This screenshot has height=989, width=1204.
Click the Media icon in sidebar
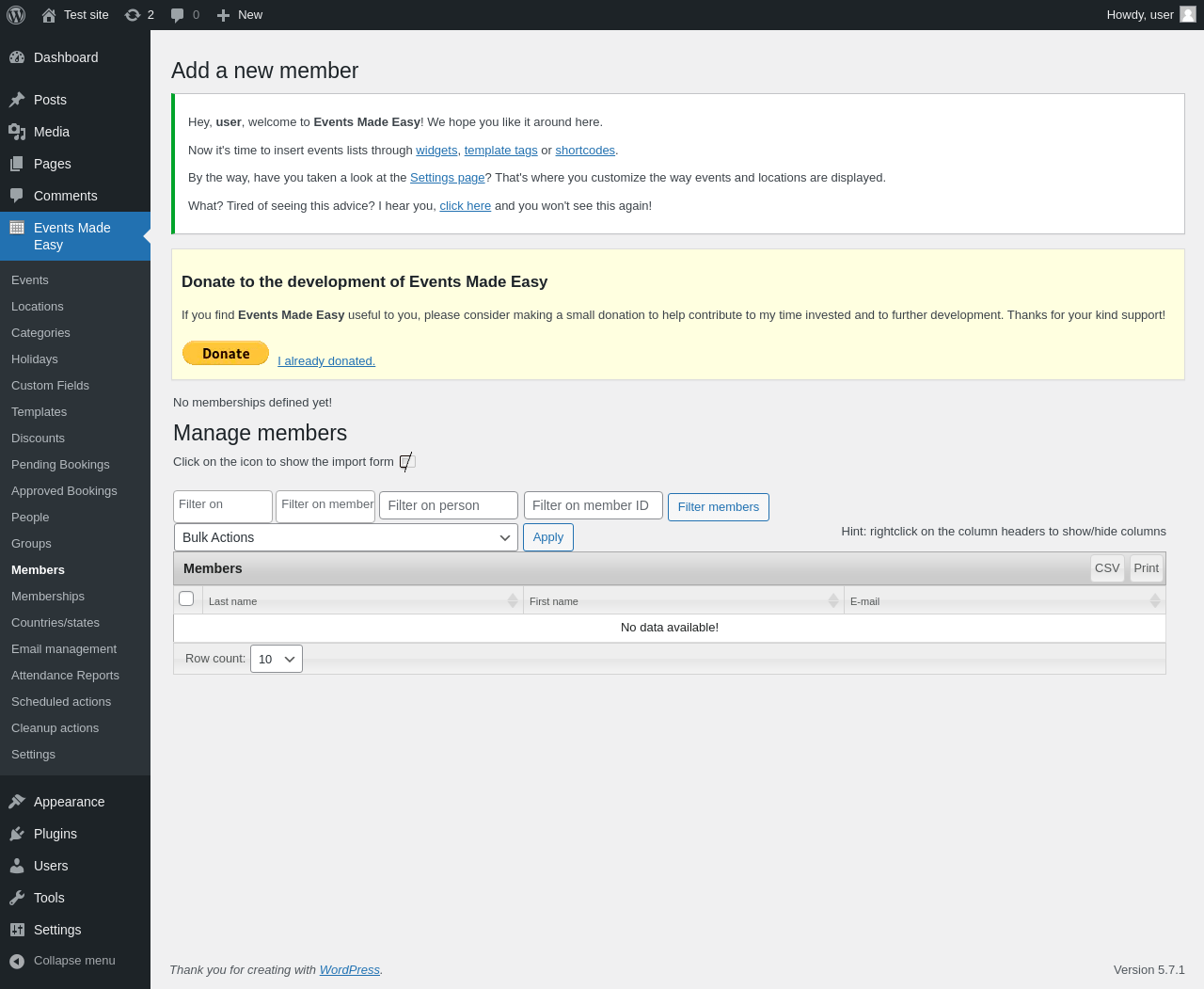(17, 132)
